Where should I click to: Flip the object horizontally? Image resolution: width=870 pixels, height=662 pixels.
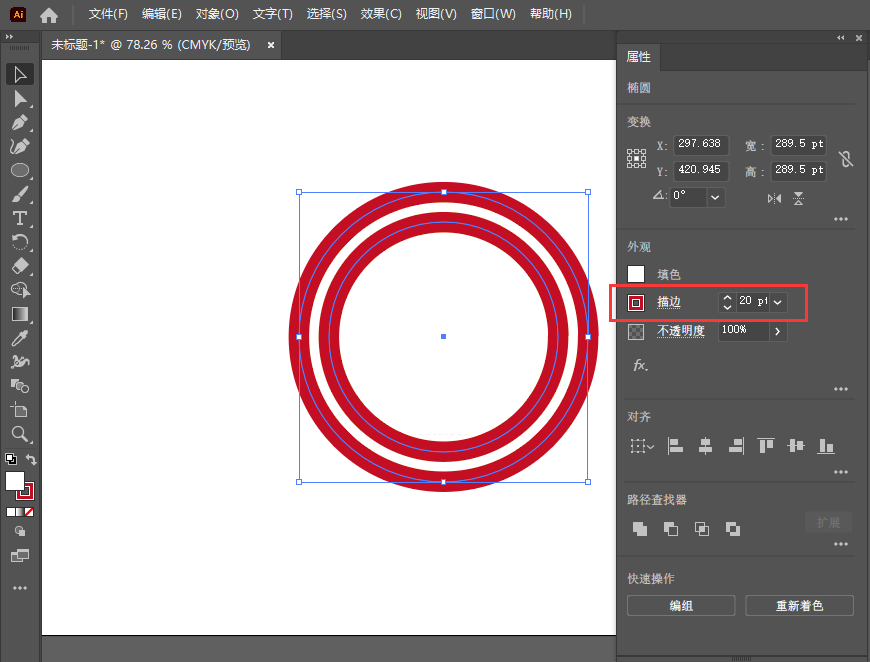point(774,198)
